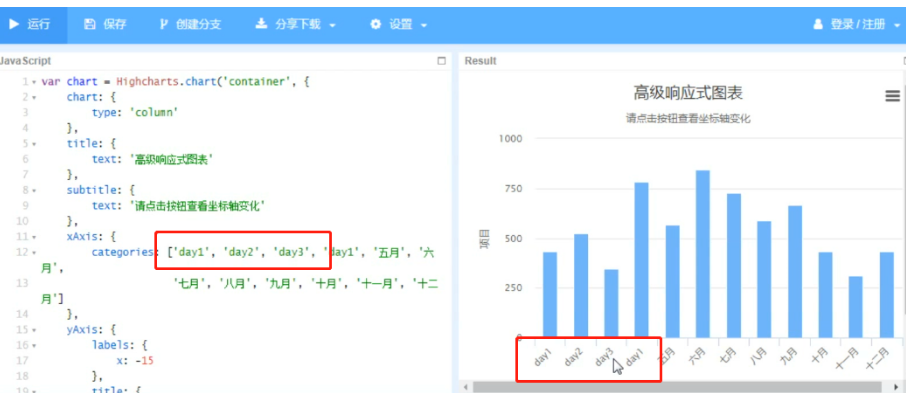
Task: Click the x-axis label 十二月
Action: pos(878,358)
